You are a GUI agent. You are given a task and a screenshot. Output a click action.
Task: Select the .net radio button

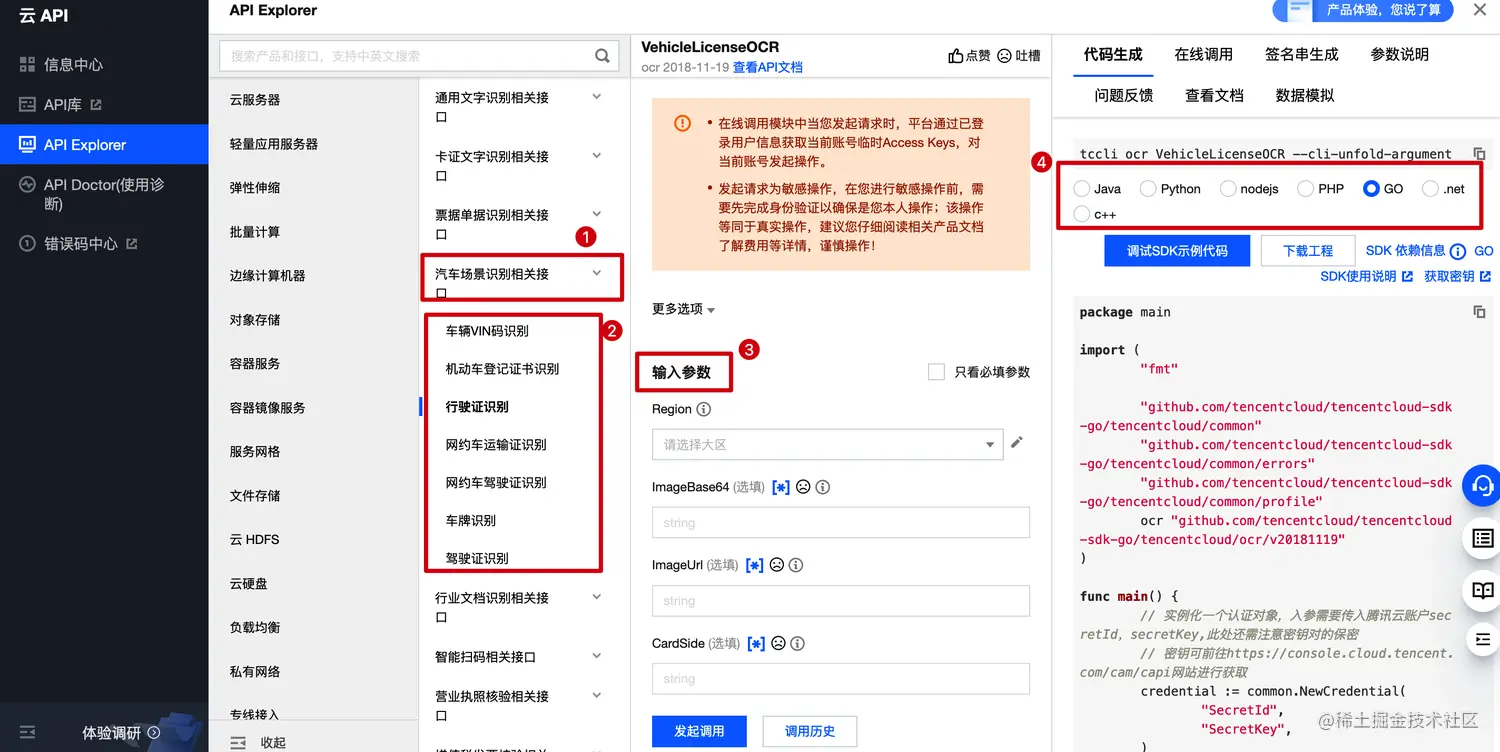coord(1430,188)
